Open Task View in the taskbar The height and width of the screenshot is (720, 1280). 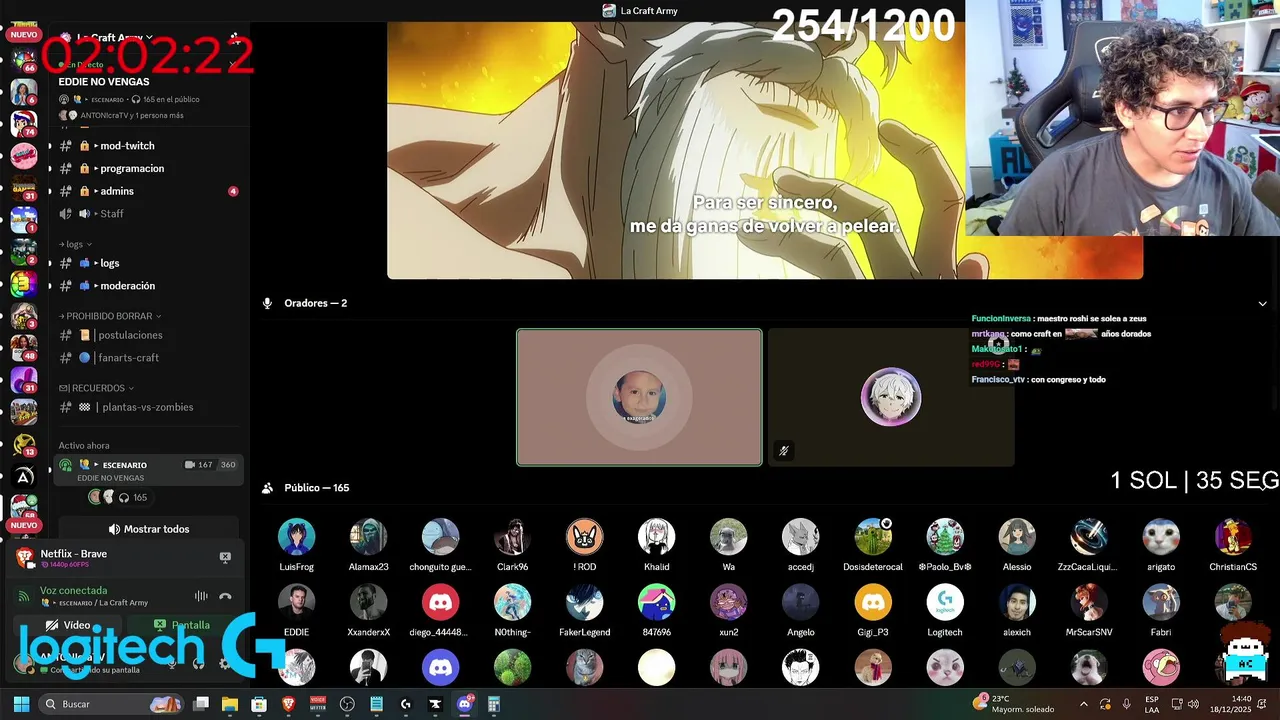pyautogui.click(x=201, y=704)
